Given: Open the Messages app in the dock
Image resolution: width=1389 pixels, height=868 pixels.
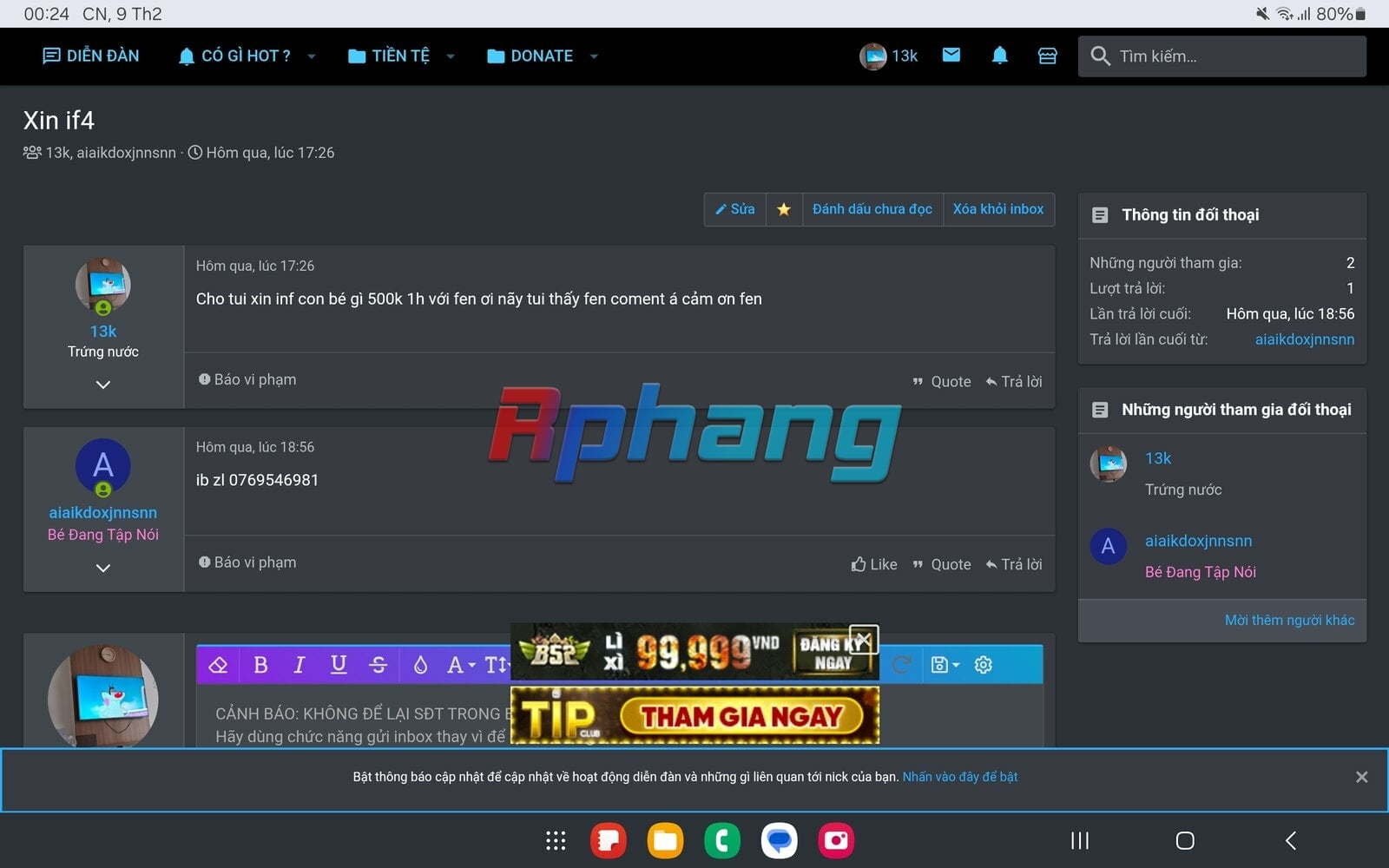Looking at the screenshot, I should [x=780, y=840].
